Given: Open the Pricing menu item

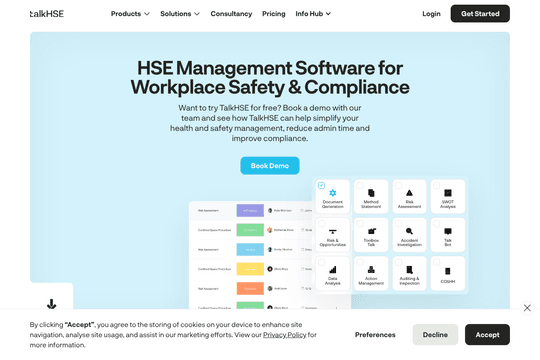Looking at the screenshot, I should click(x=274, y=14).
